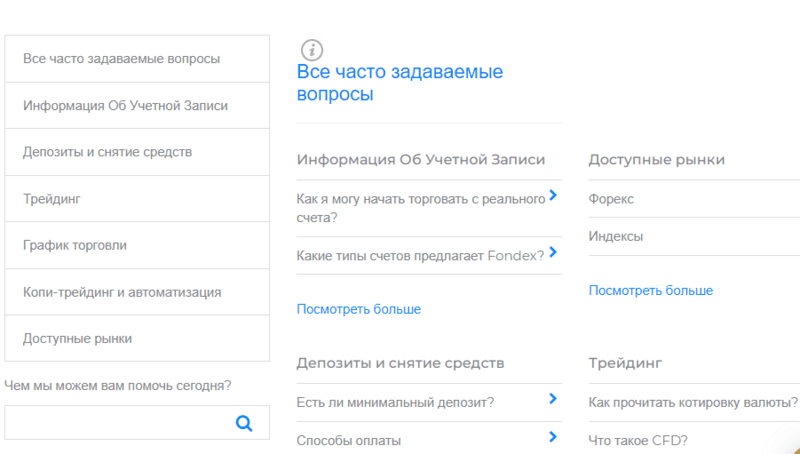Open 'Трейдинг' sidebar item
Screen dimensions: 800x454
(x=137, y=198)
